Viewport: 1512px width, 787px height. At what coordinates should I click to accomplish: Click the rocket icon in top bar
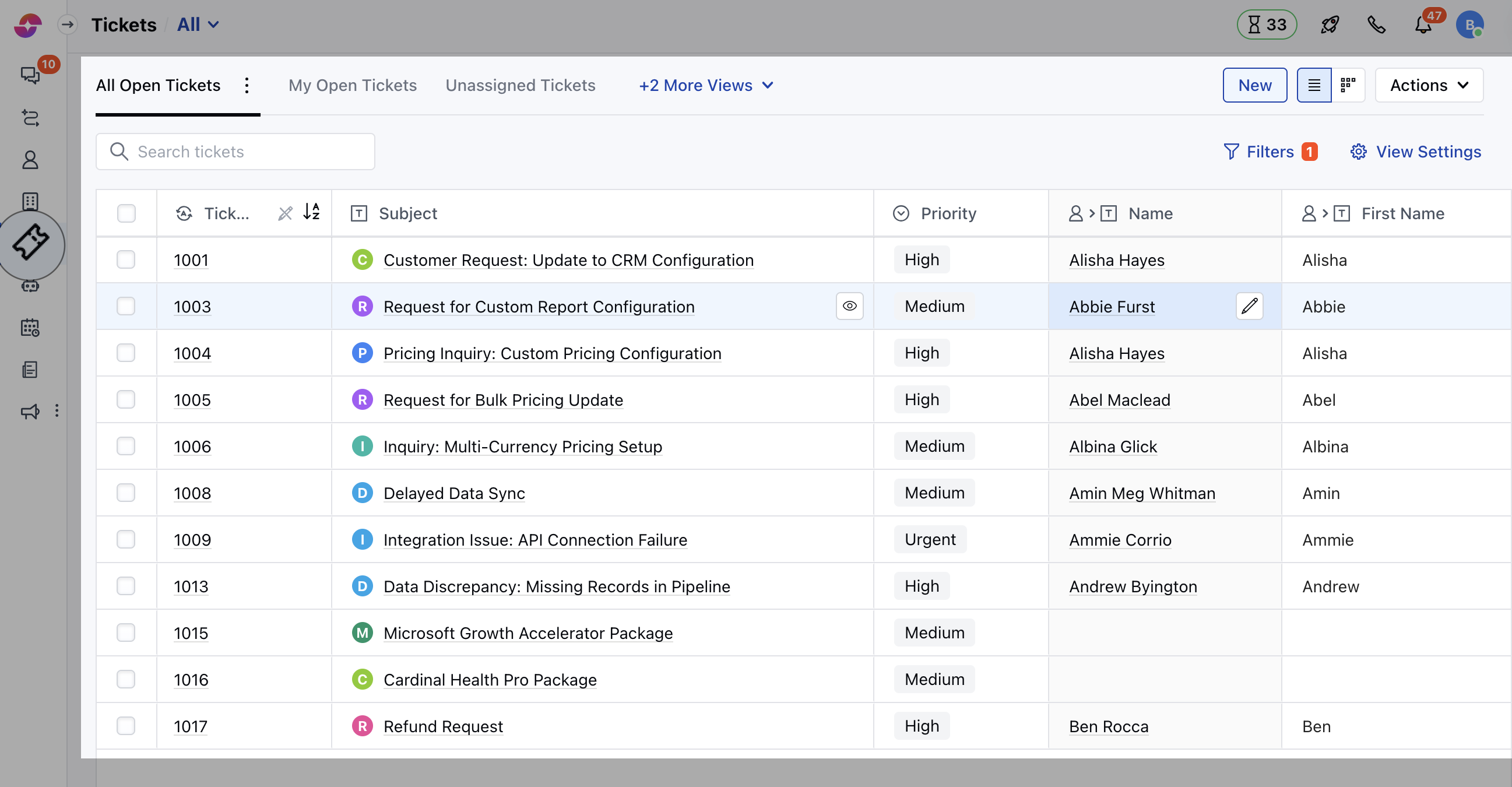tap(1330, 24)
